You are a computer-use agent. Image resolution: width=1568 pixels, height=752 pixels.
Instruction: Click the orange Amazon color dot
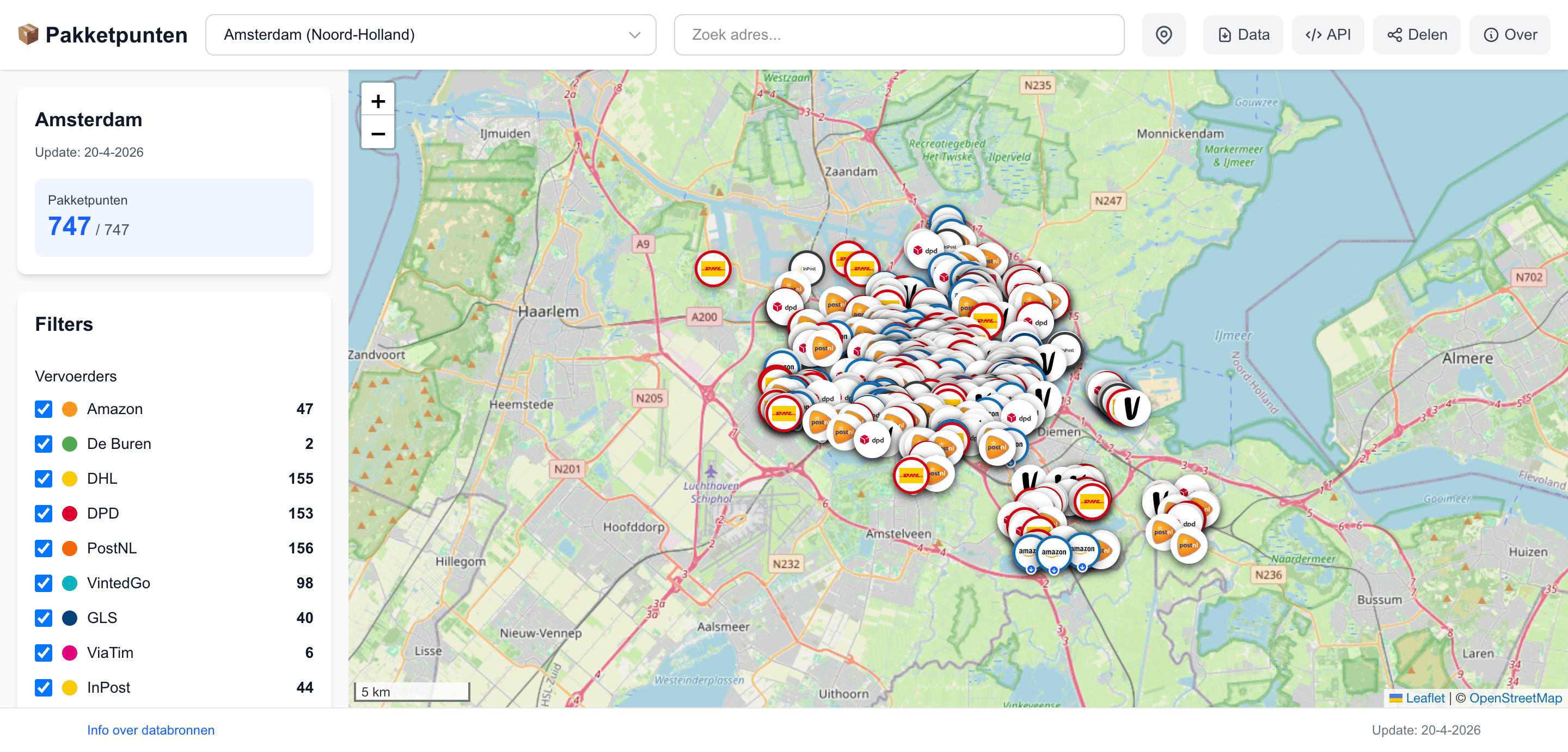pyautogui.click(x=69, y=409)
